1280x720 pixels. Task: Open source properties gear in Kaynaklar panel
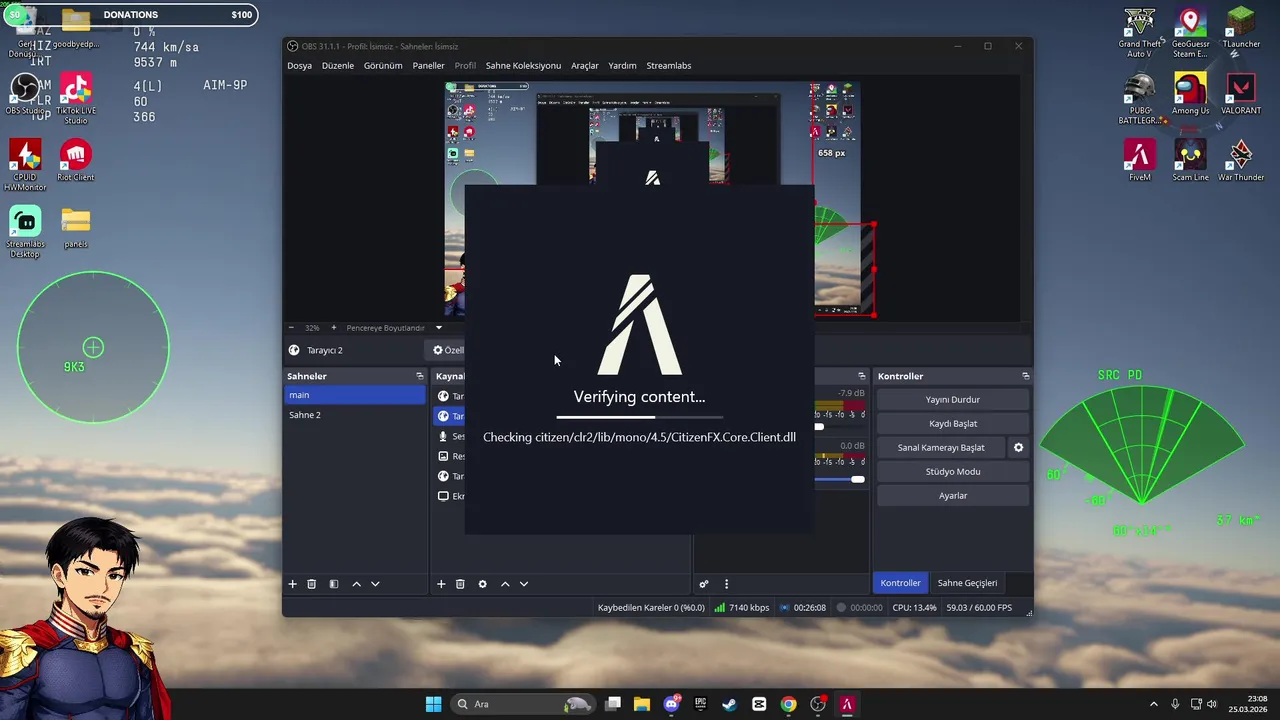pos(482,584)
